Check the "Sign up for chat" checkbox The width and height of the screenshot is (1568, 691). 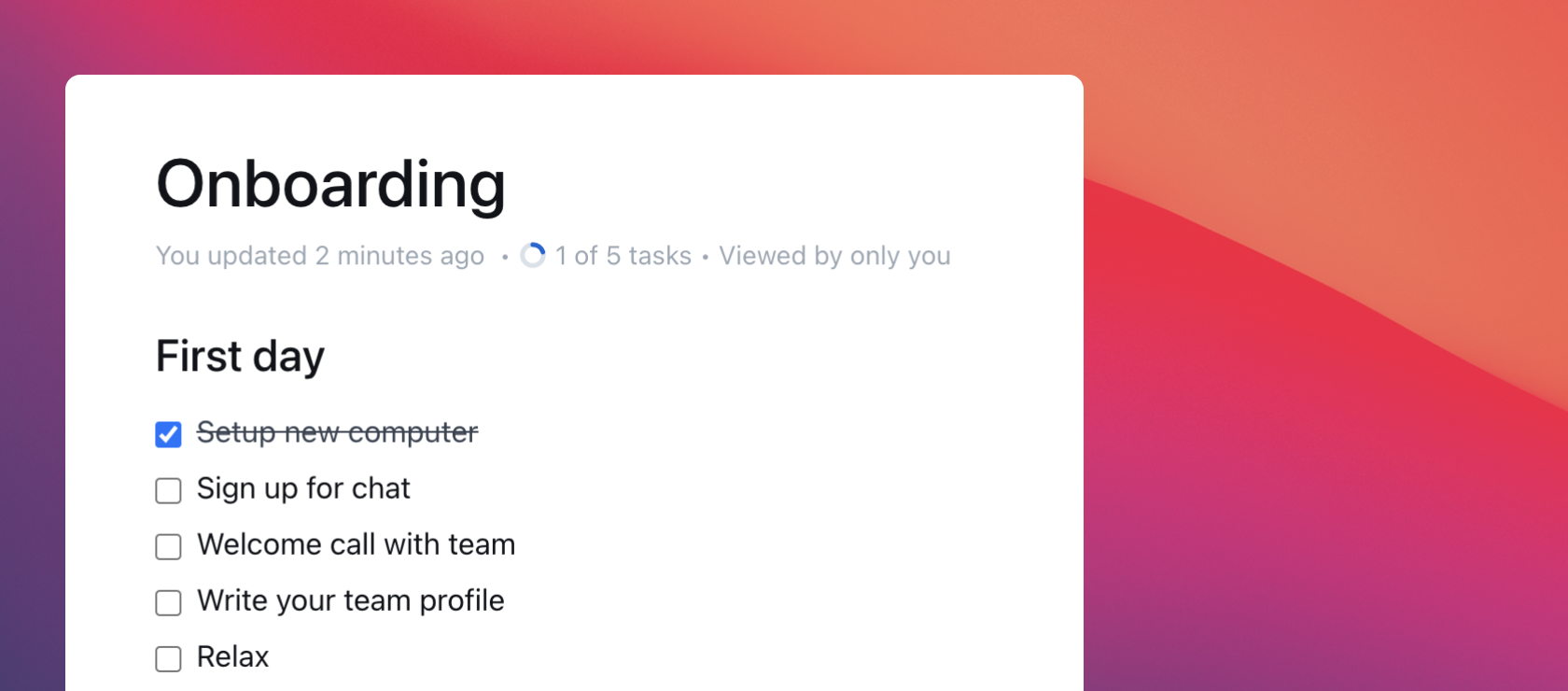coord(168,489)
